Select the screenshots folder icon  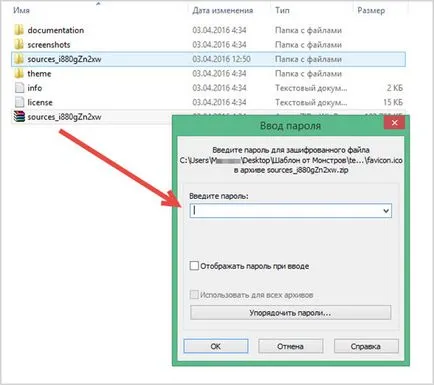pos(19,45)
